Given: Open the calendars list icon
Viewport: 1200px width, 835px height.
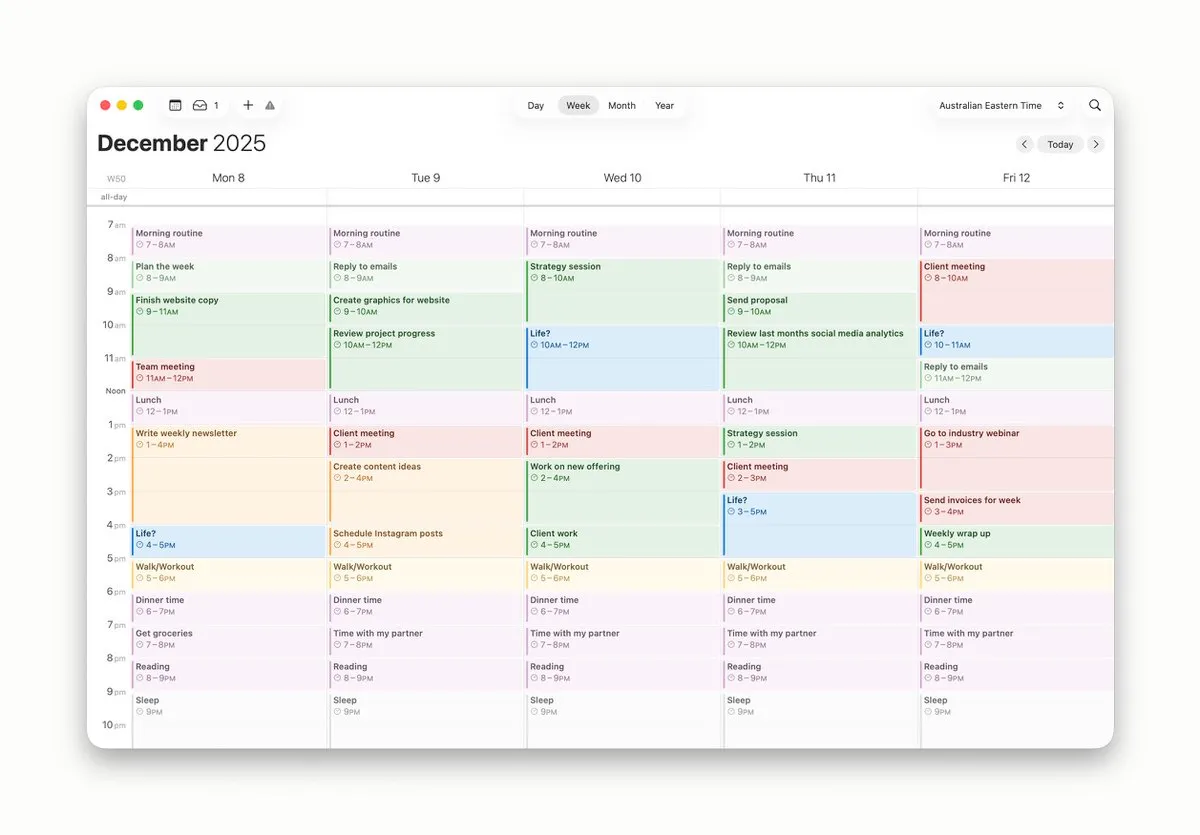Looking at the screenshot, I should click(175, 105).
